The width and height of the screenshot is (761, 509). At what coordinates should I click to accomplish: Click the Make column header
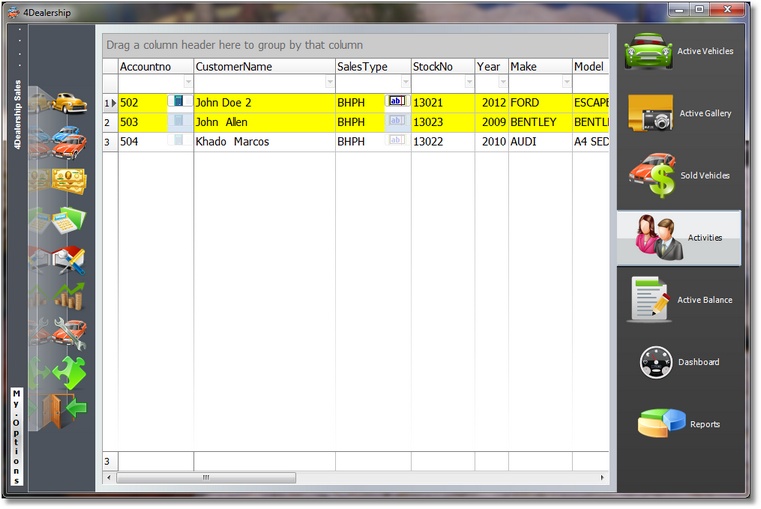click(x=538, y=66)
